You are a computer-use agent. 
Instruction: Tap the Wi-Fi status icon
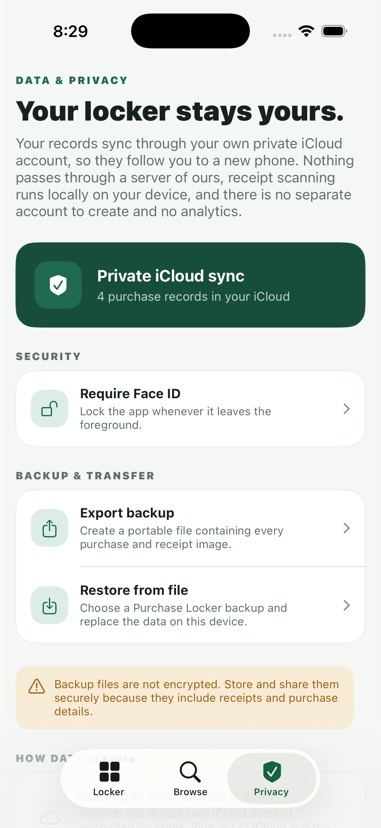coord(306,31)
